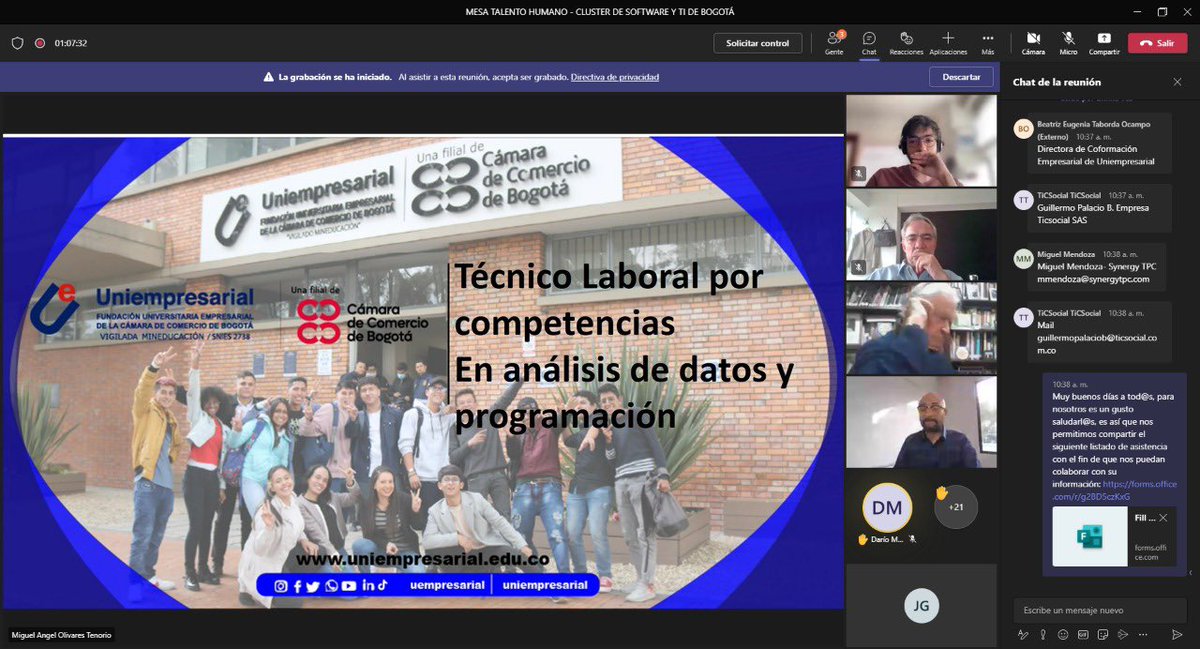
Task: Dismiss the Fill link preview
Action: coord(1163,518)
